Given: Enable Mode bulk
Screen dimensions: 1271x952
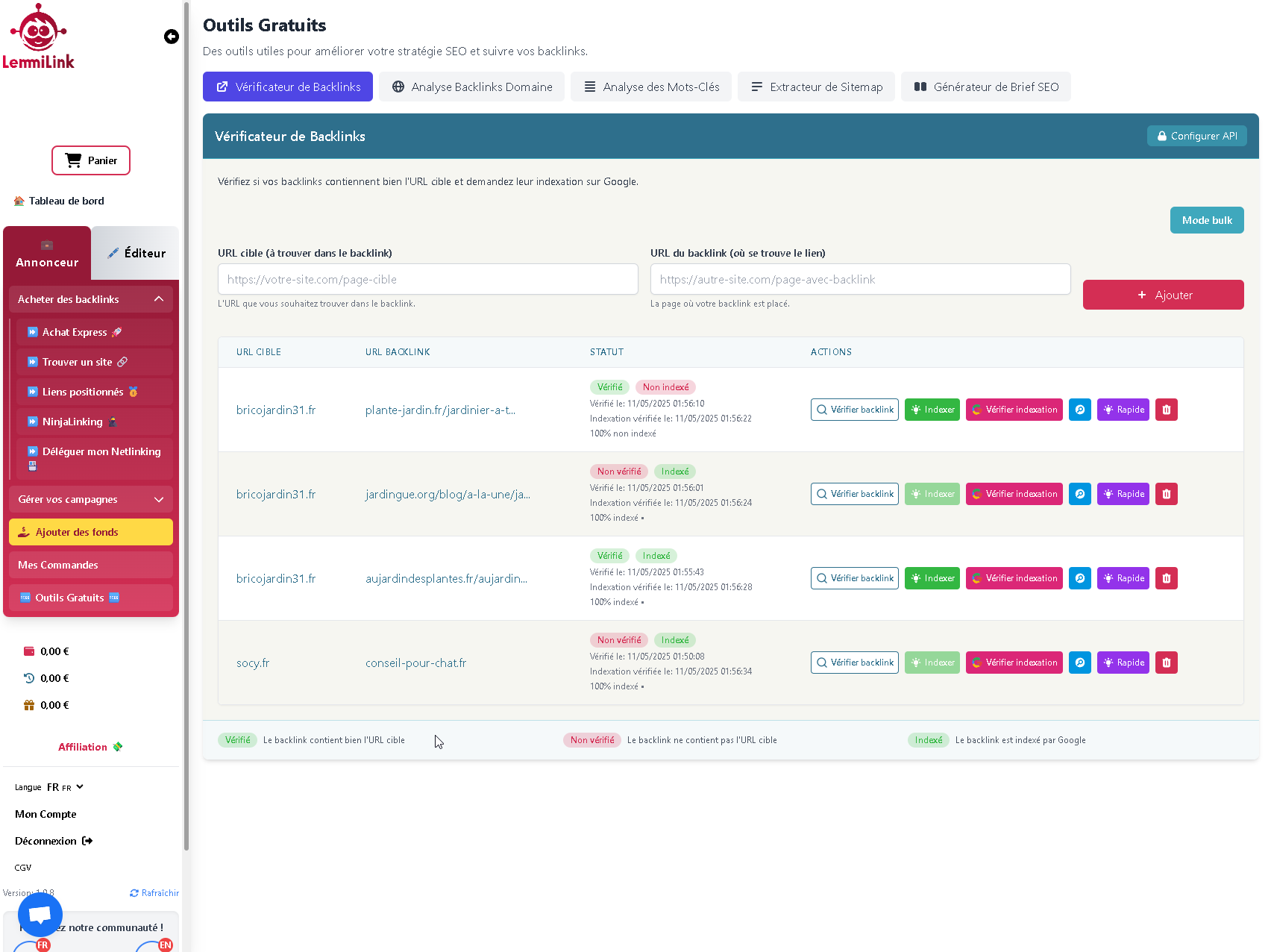Looking at the screenshot, I should coord(1206,220).
